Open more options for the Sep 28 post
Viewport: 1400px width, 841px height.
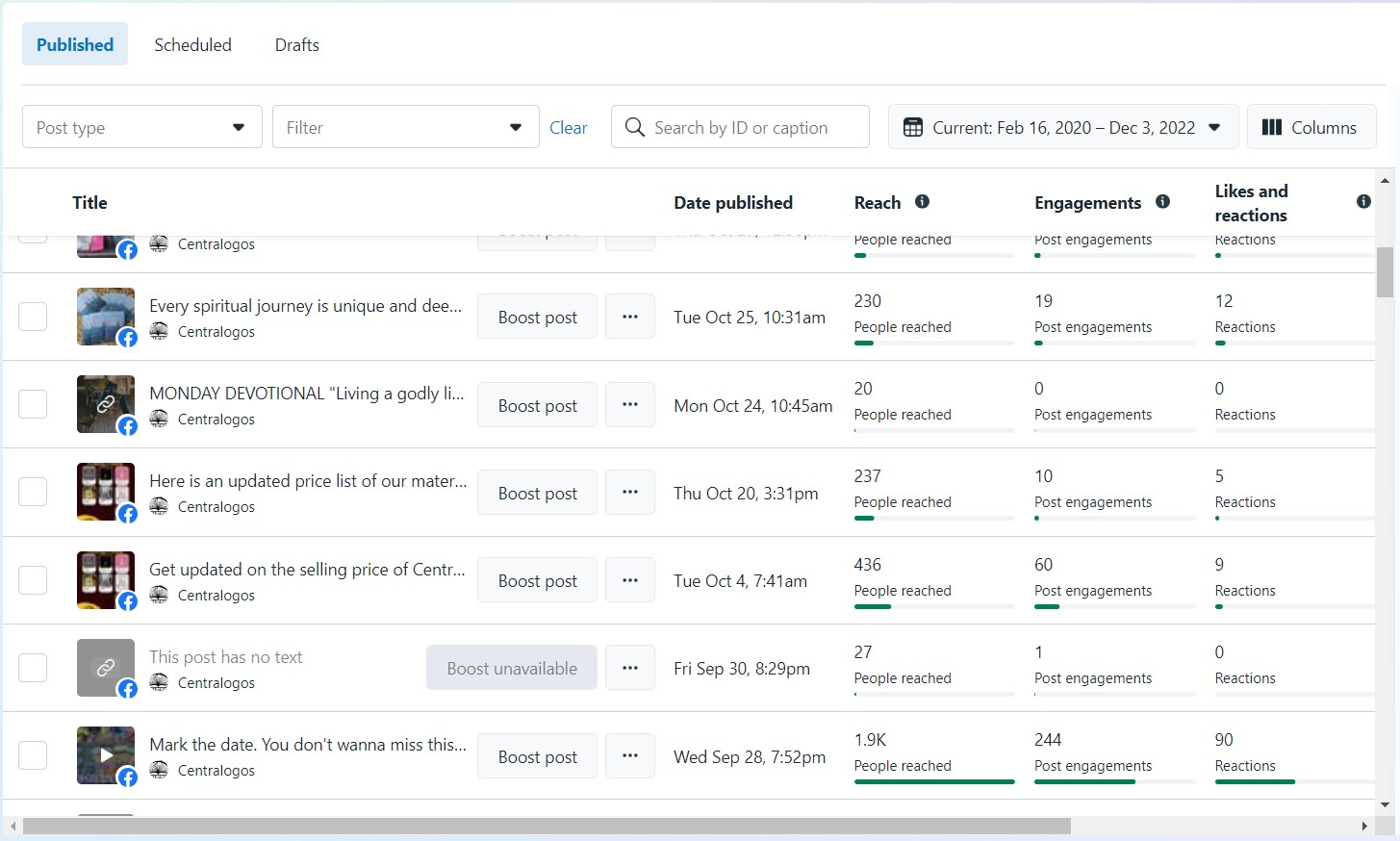click(x=630, y=756)
